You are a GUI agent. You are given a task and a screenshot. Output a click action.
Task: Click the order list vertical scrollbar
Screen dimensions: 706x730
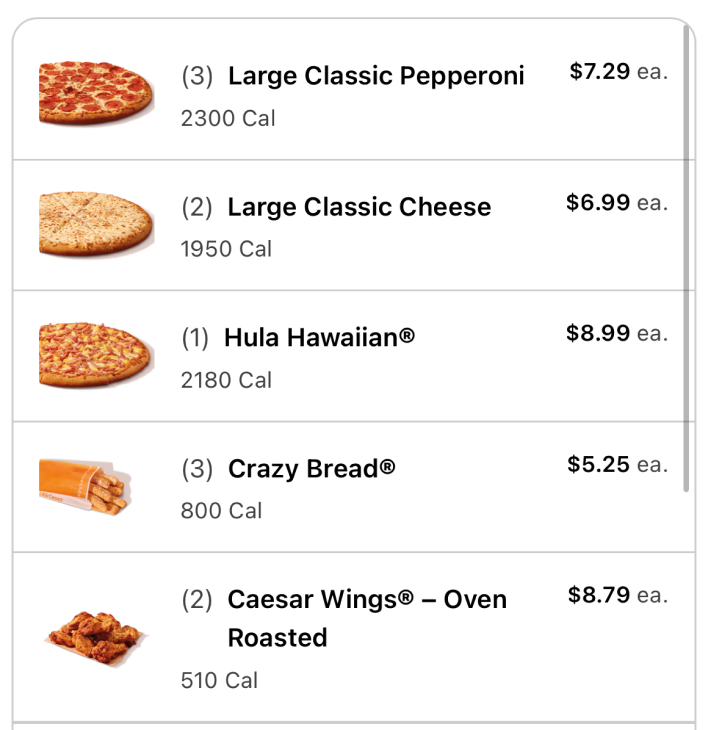(686, 260)
